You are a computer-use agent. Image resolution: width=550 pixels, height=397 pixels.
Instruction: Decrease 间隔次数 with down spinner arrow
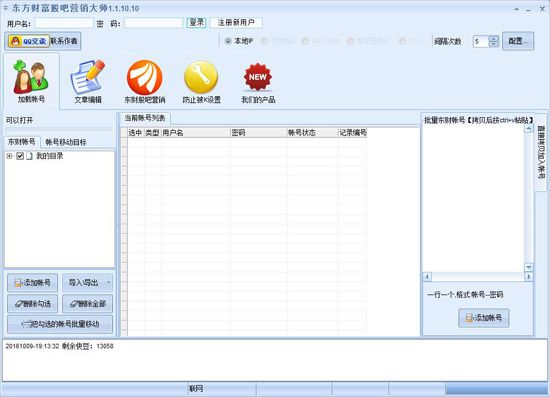click(x=494, y=44)
